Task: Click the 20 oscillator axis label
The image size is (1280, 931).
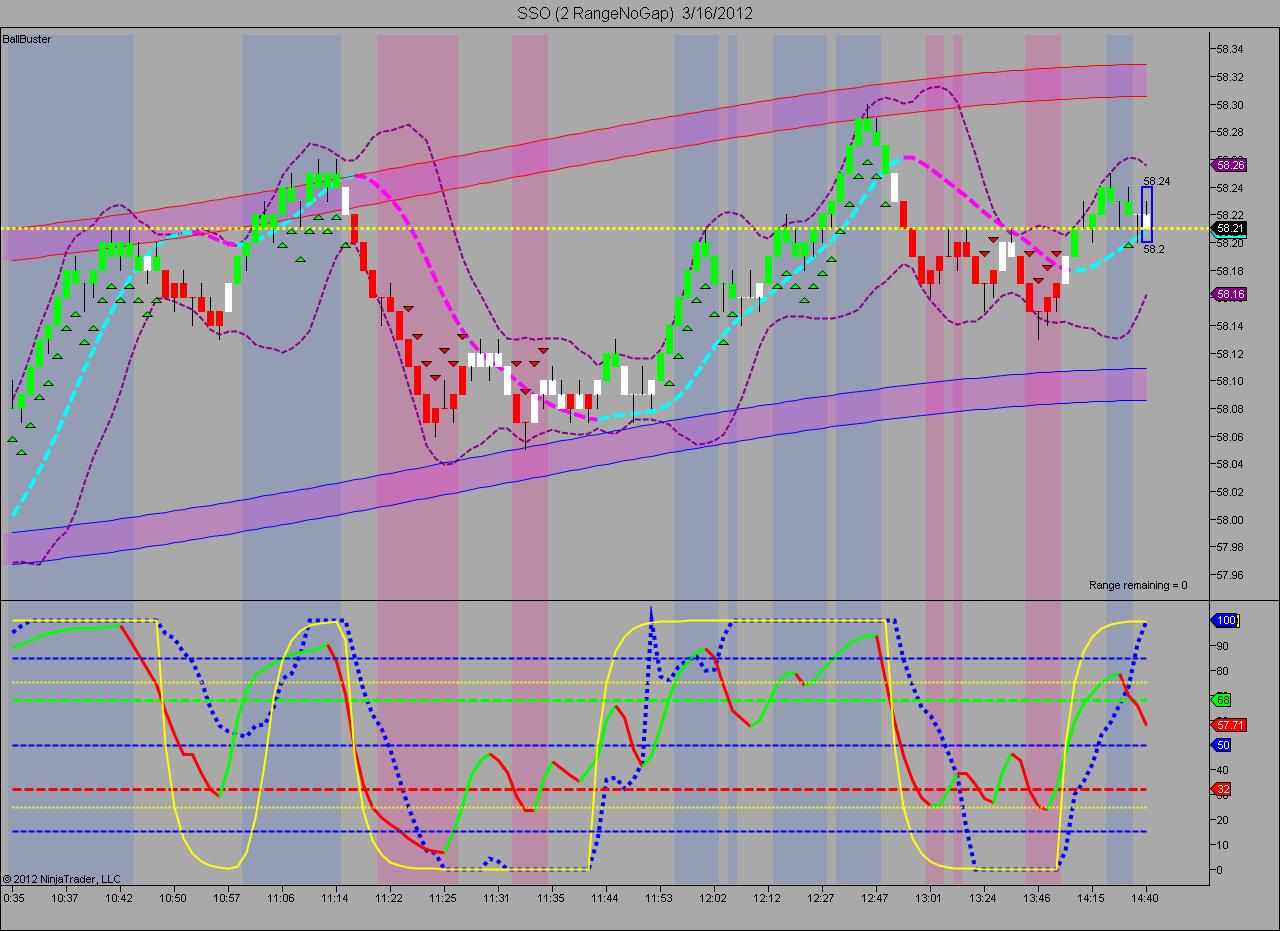Action: [1222, 820]
